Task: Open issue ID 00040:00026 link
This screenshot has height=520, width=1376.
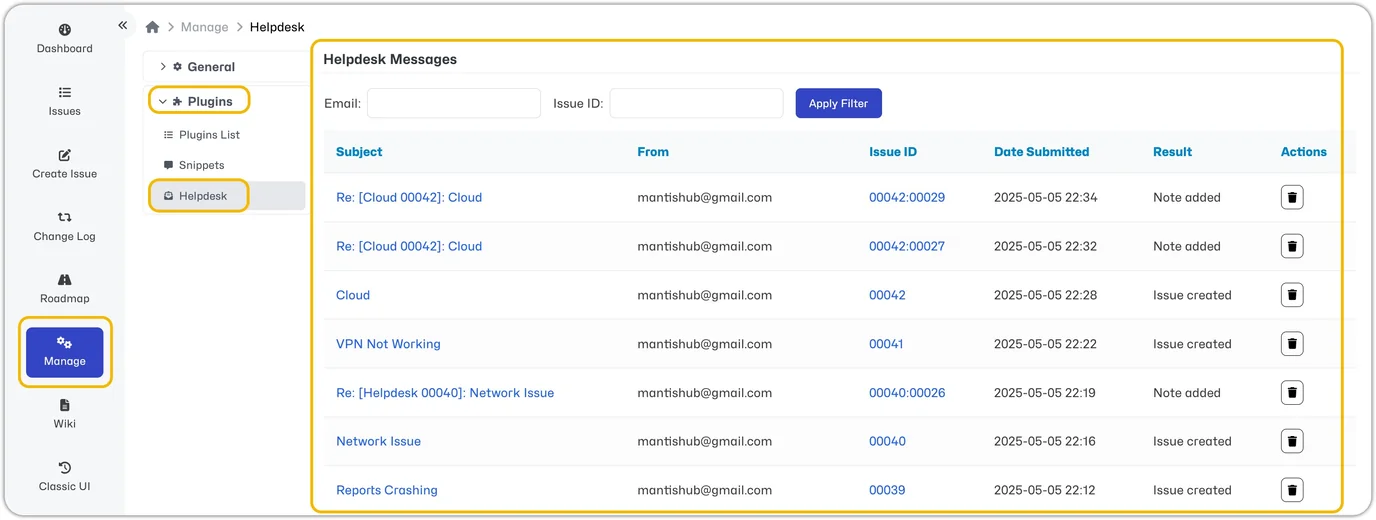Action: point(907,393)
